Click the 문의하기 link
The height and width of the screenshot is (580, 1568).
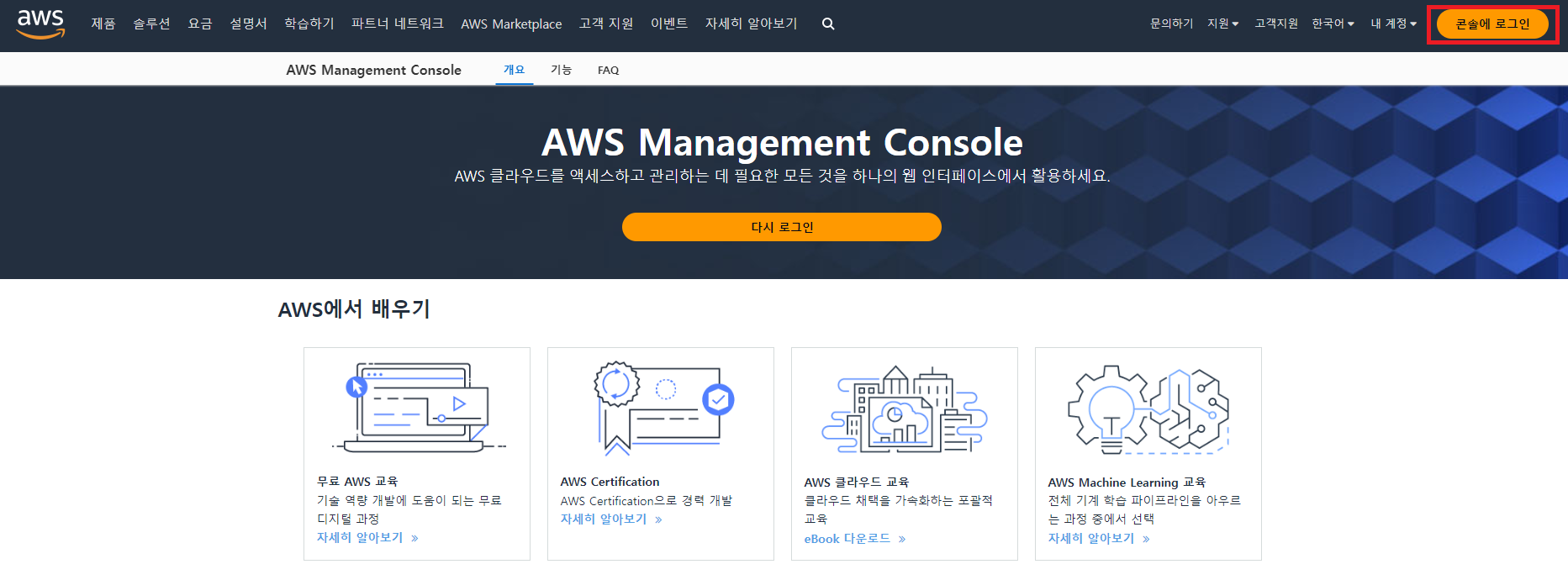[x=1171, y=24]
